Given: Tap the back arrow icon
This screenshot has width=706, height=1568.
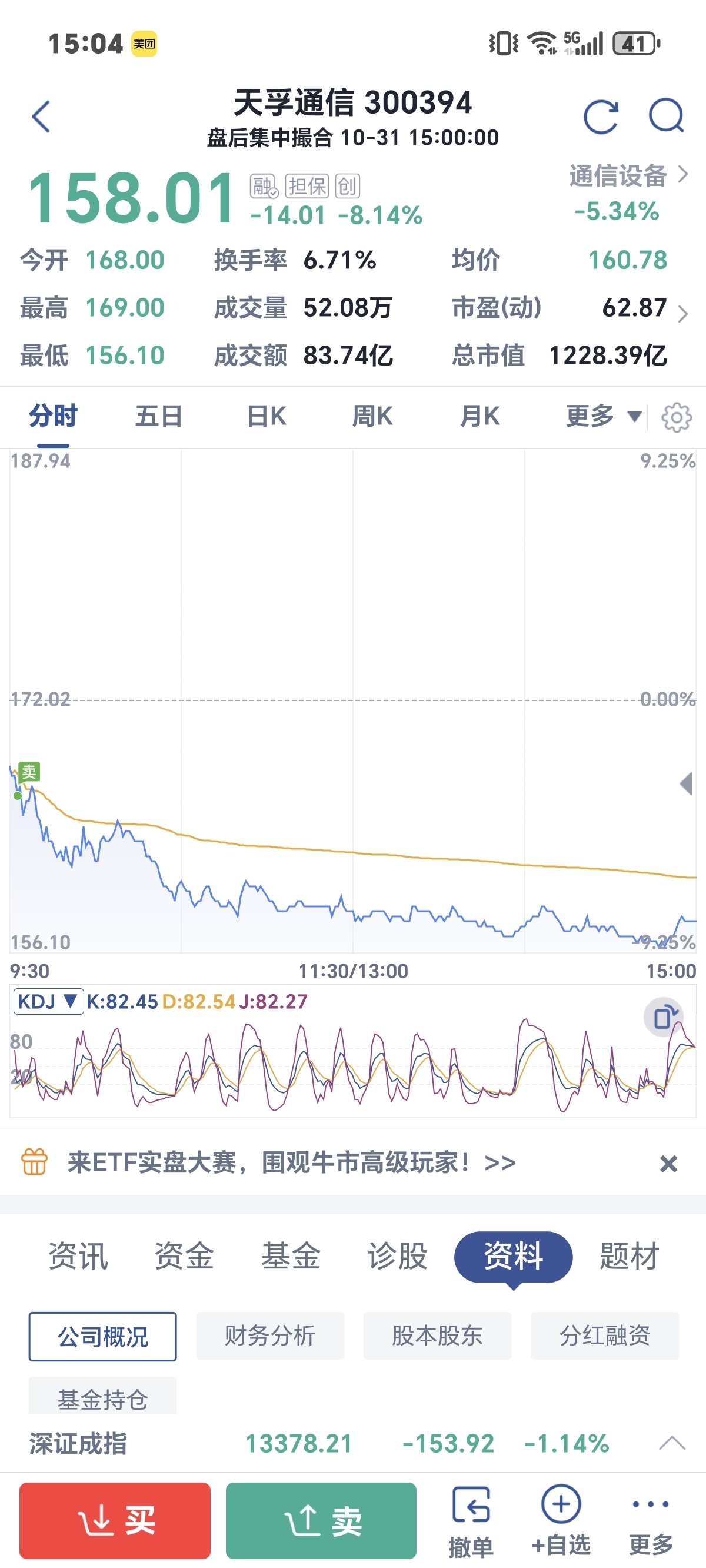Looking at the screenshot, I should coord(41,117).
